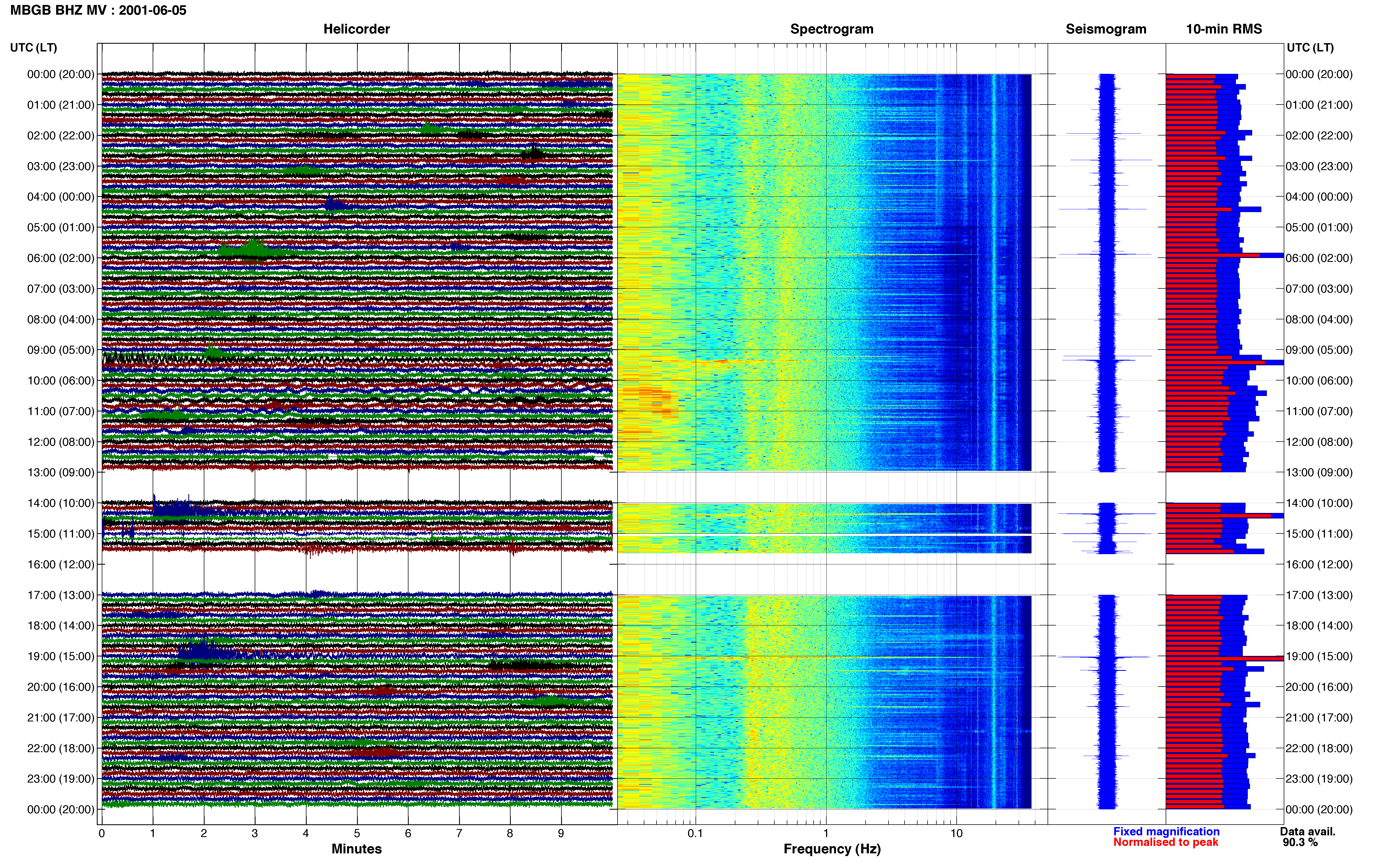Click the left UTC (LT) axis label
The height and width of the screenshot is (868, 1388).
click(34, 48)
